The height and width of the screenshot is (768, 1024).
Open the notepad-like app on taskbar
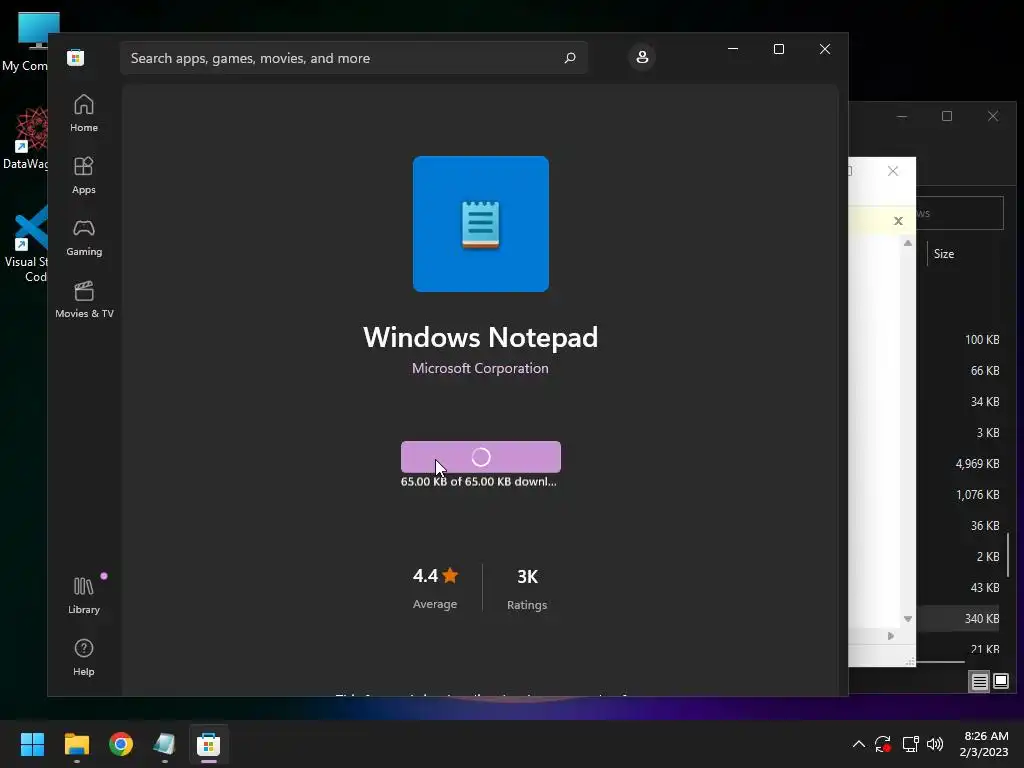click(x=165, y=744)
